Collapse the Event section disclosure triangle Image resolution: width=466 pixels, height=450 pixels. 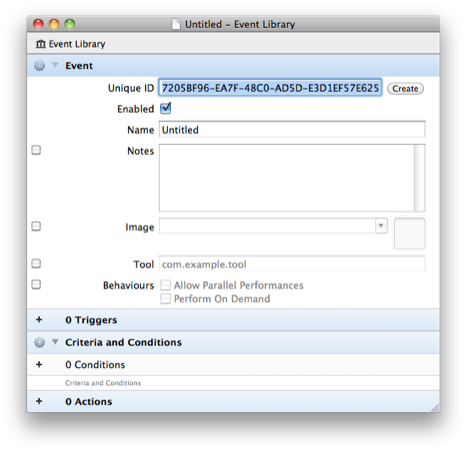pos(55,65)
